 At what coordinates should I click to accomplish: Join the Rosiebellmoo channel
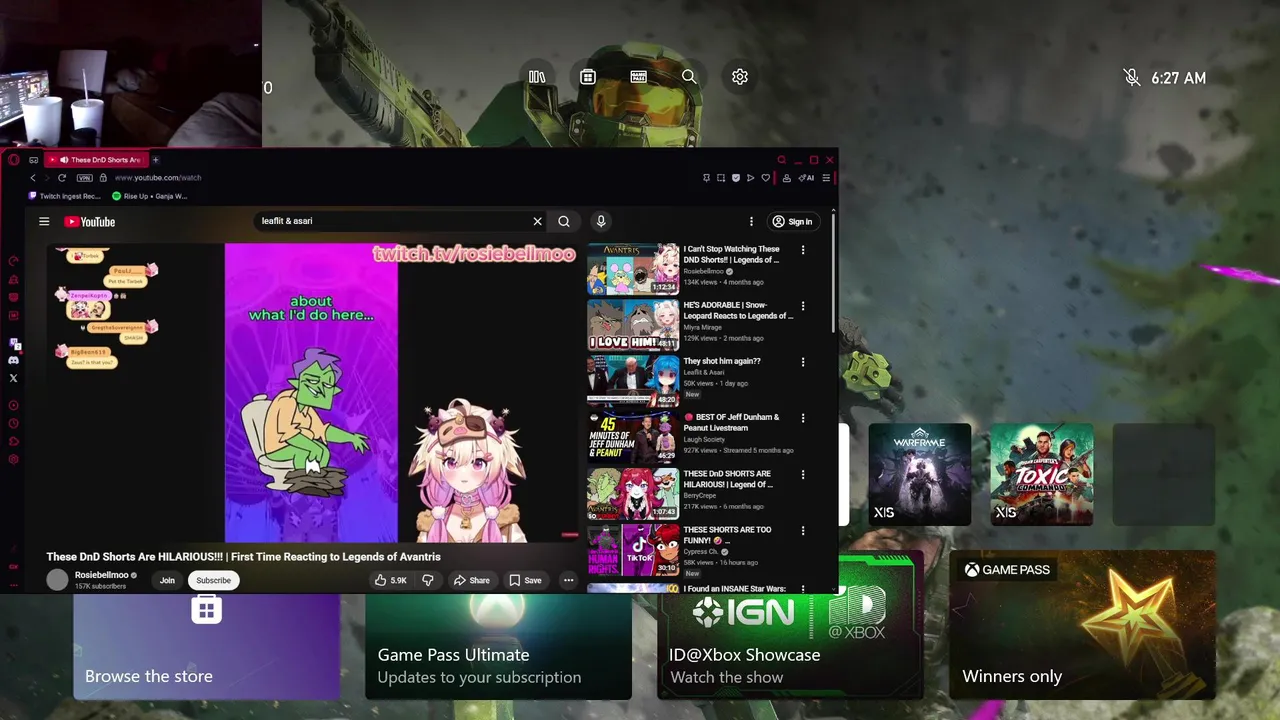click(x=167, y=580)
